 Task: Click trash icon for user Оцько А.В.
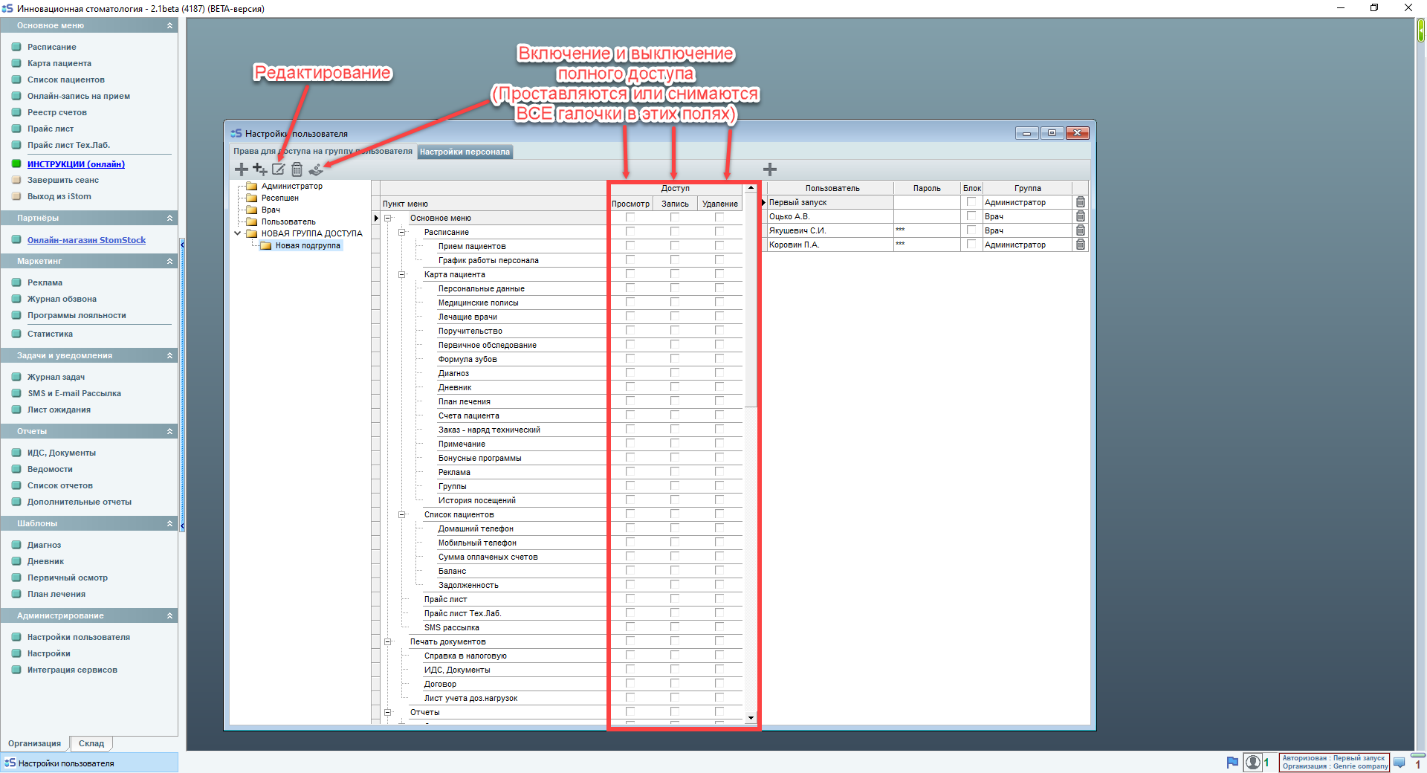click(1080, 216)
